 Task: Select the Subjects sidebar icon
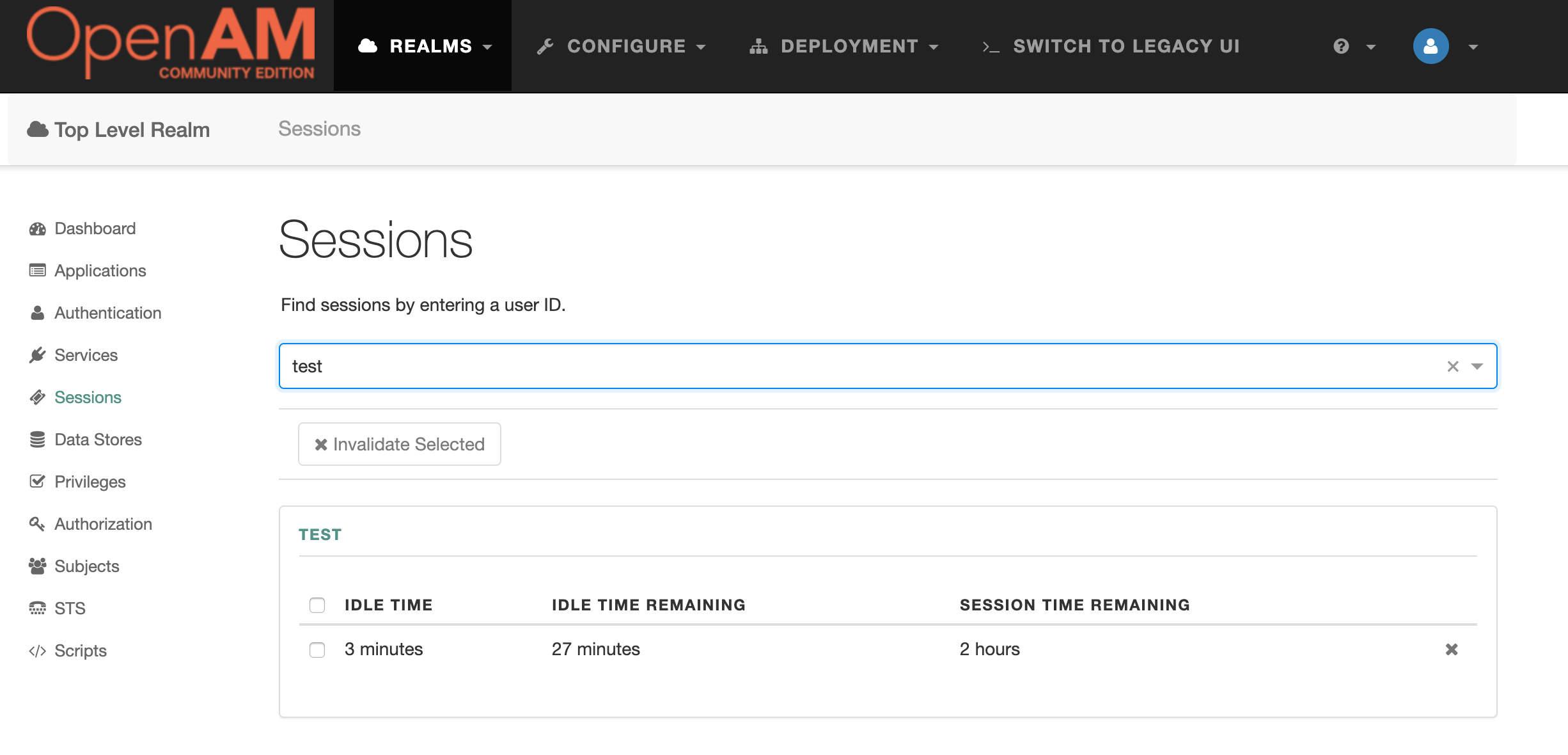coord(38,566)
